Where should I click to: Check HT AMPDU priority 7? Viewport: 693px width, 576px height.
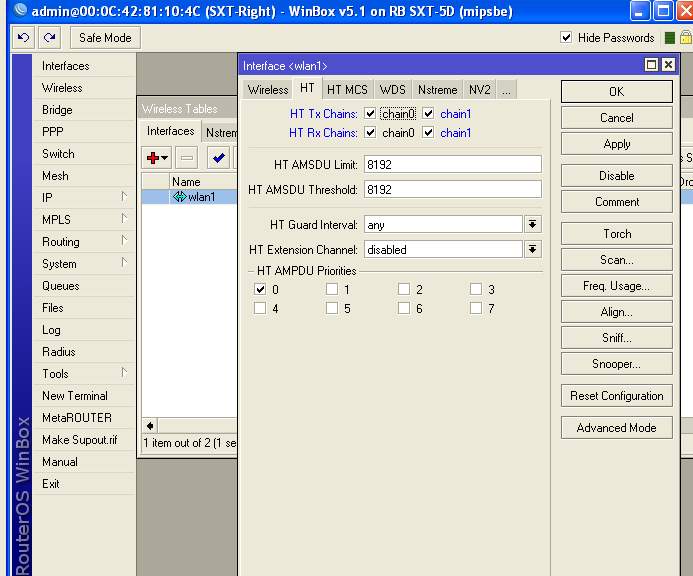[476, 308]
